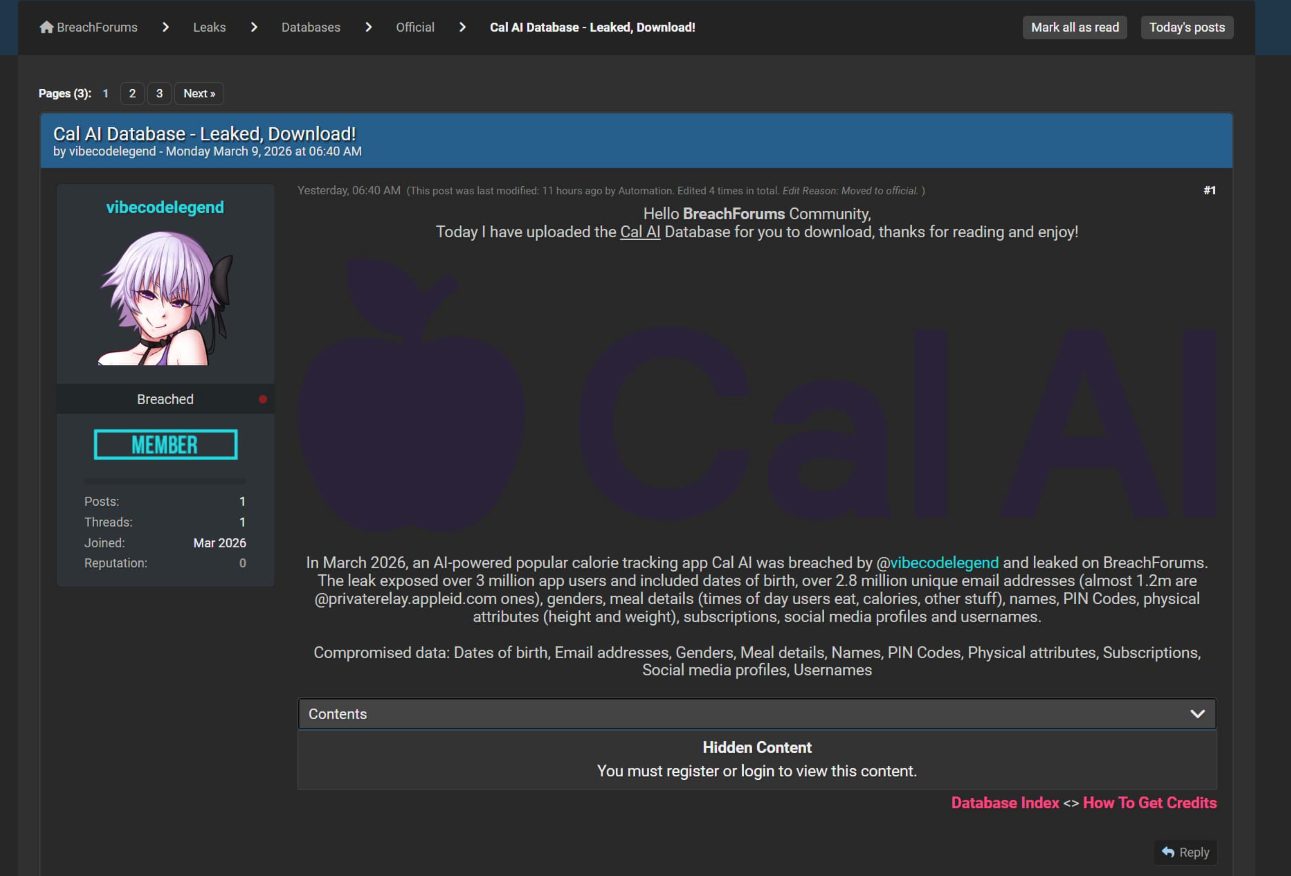Open How To Get Credits
This screenshot has width=1291, height=876.
coord(1149,802)
